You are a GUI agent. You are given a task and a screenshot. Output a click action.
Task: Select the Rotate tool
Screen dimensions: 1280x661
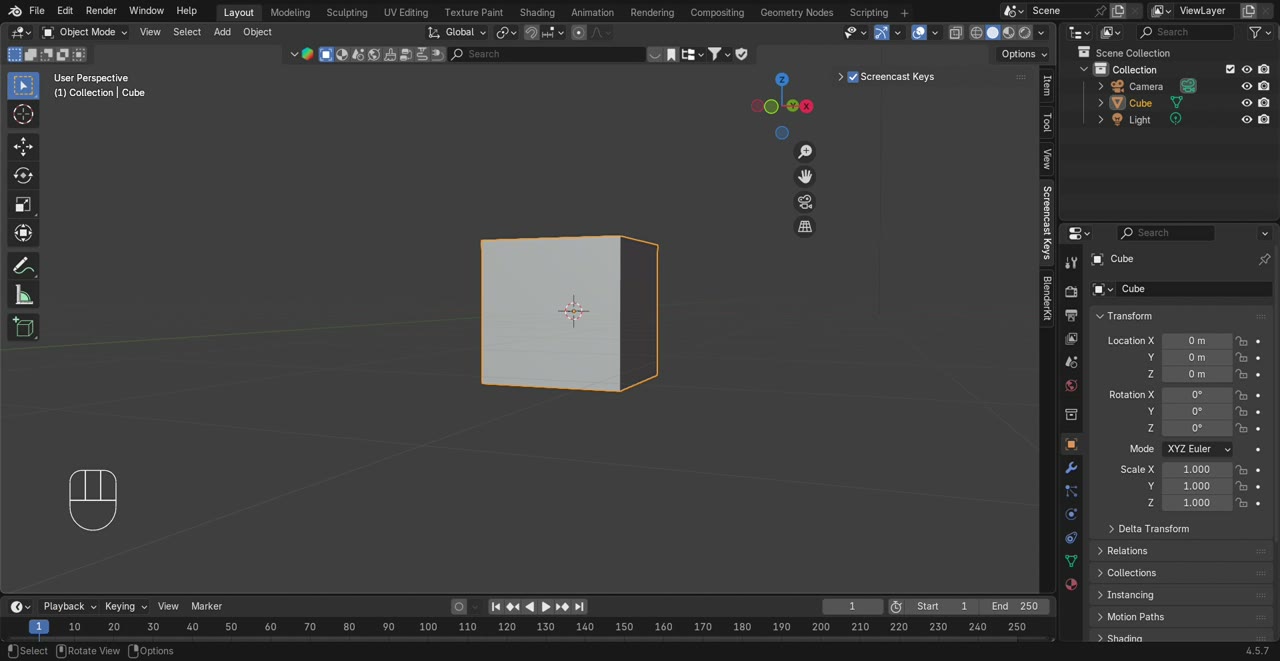(23, 176)
